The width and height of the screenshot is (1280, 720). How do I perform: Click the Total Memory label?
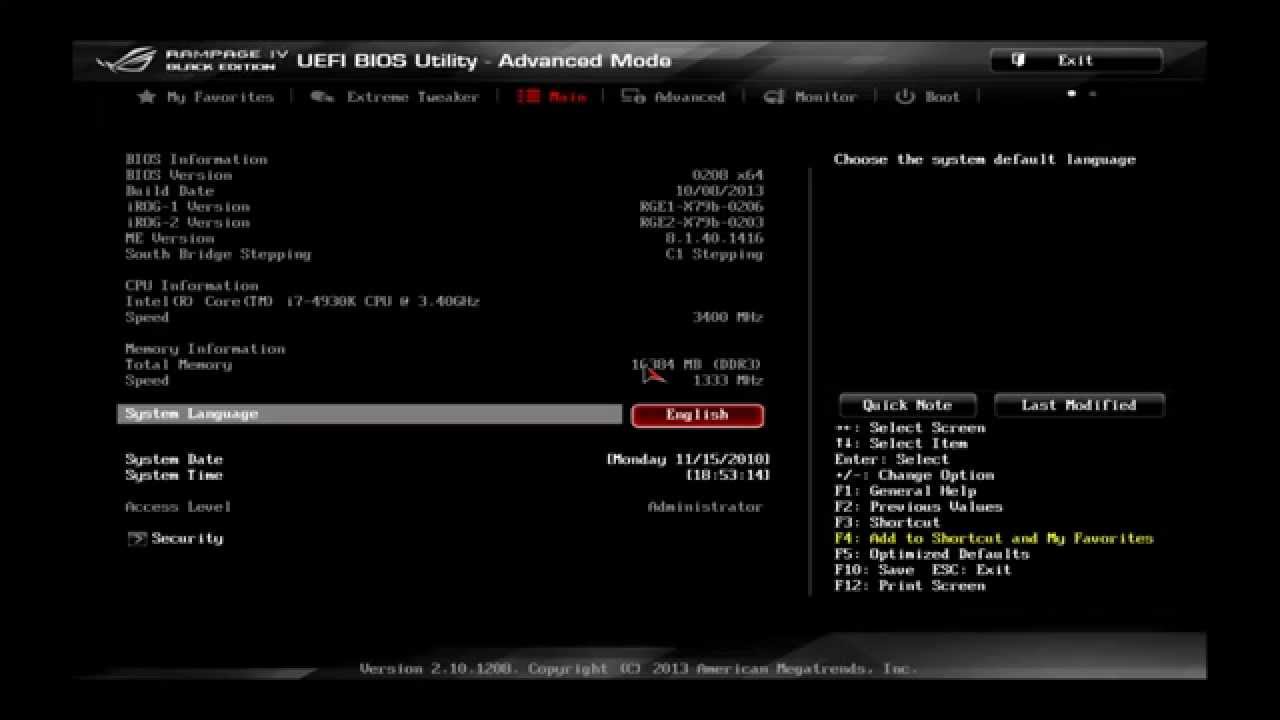click(x=178, y=365)
